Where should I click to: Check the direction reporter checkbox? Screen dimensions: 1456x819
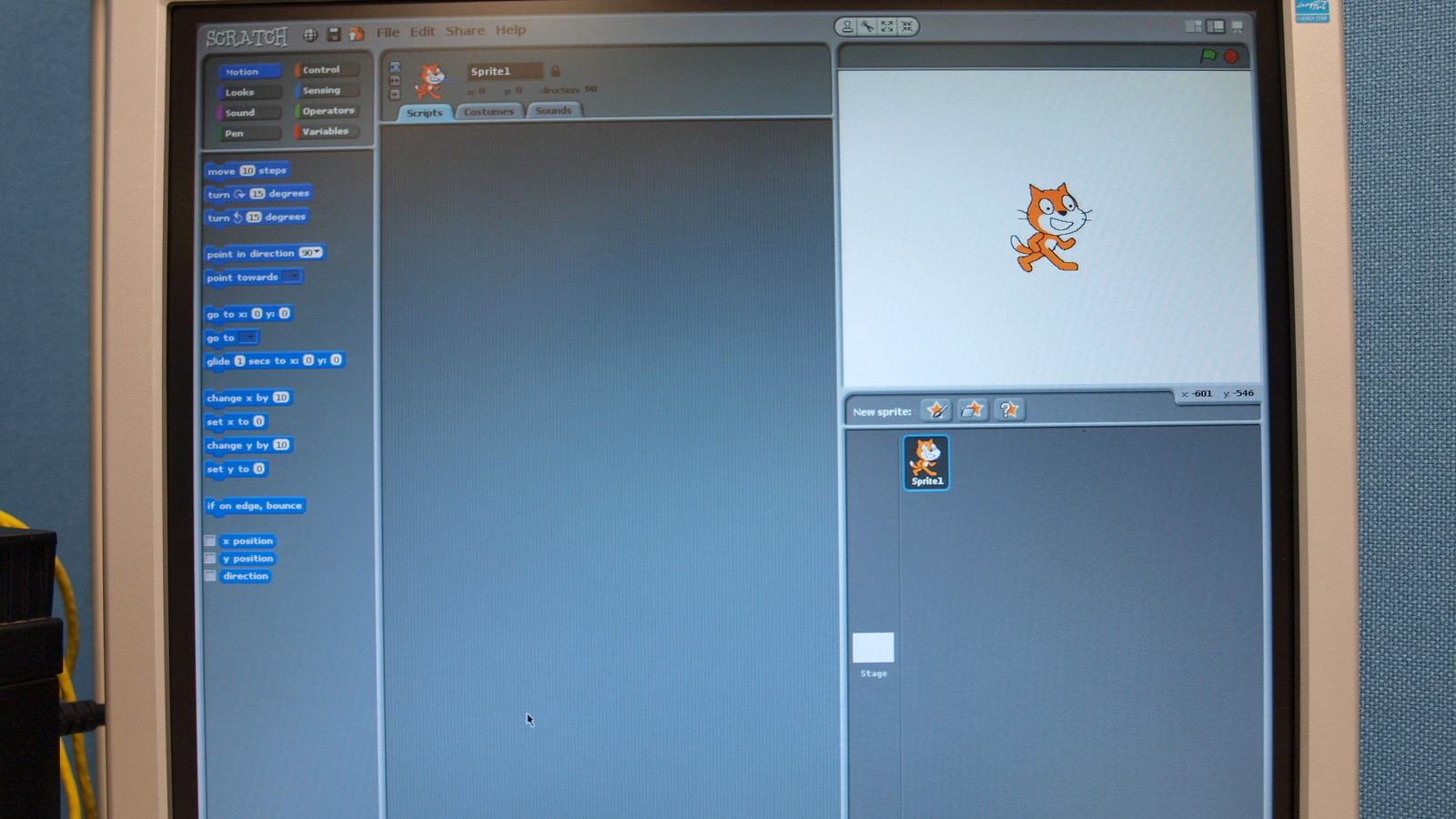click(210, 576)
